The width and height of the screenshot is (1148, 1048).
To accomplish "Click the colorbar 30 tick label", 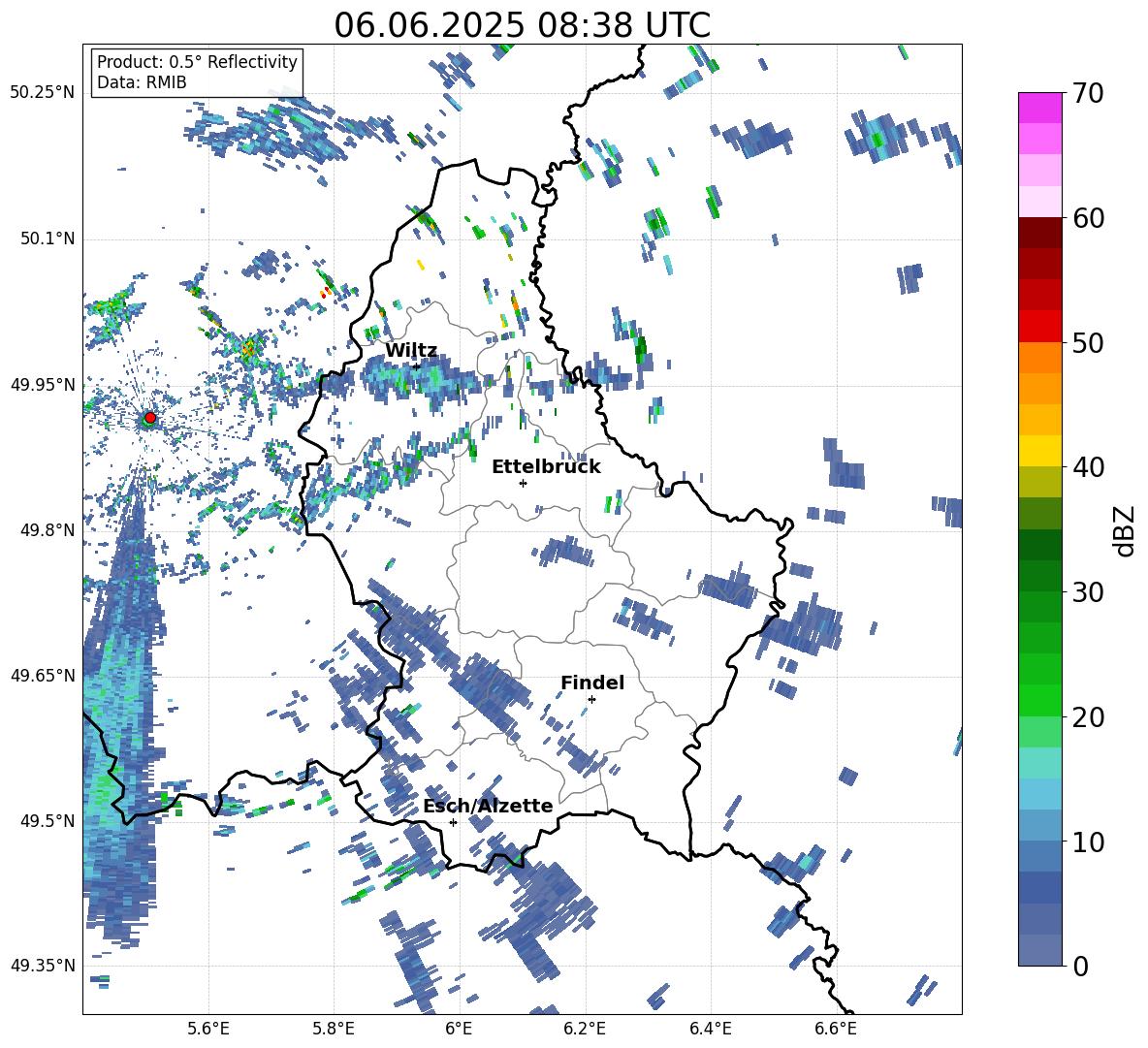I will pyautogui.click(x=1088, y=592).
